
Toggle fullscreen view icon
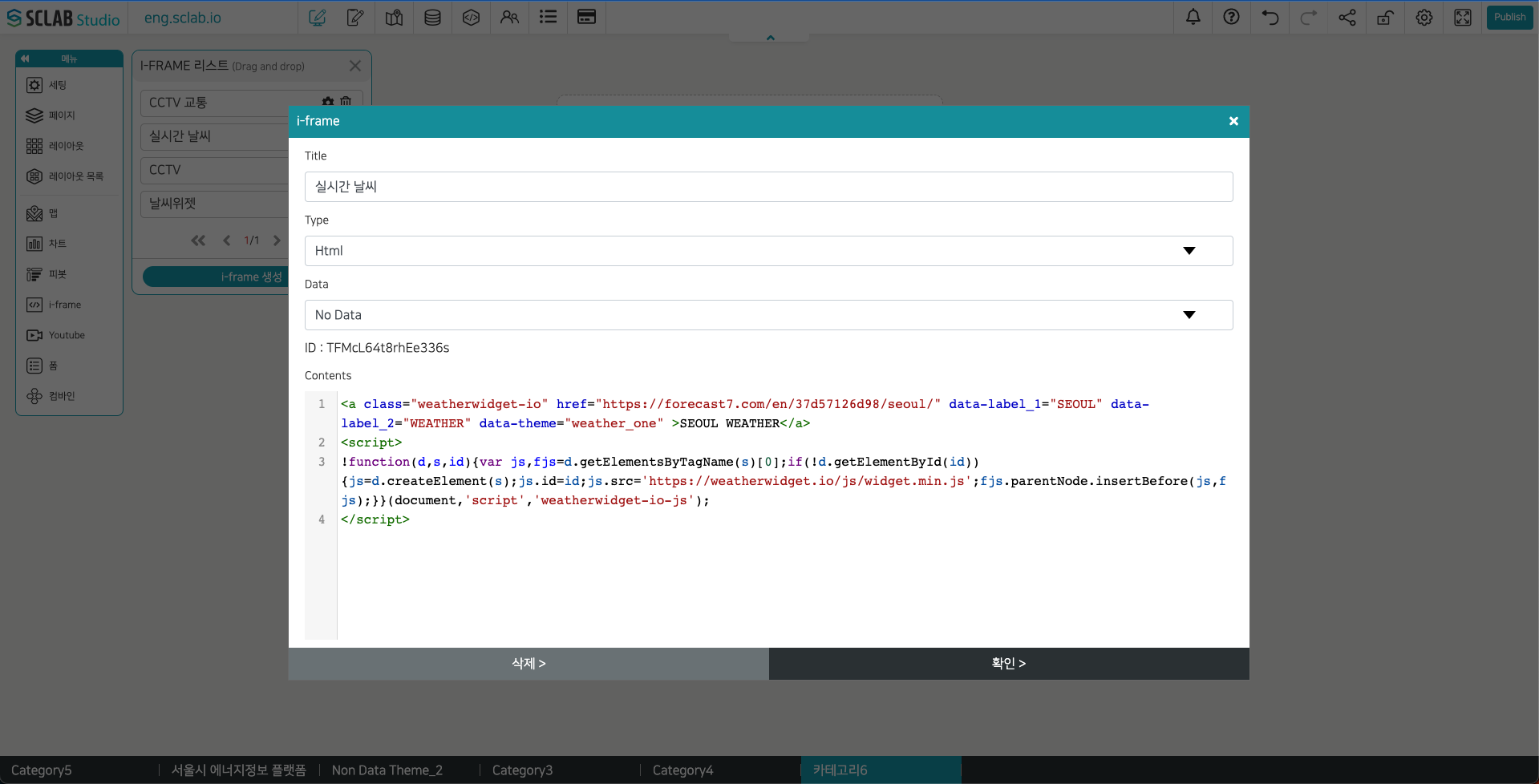(1463, 17)
